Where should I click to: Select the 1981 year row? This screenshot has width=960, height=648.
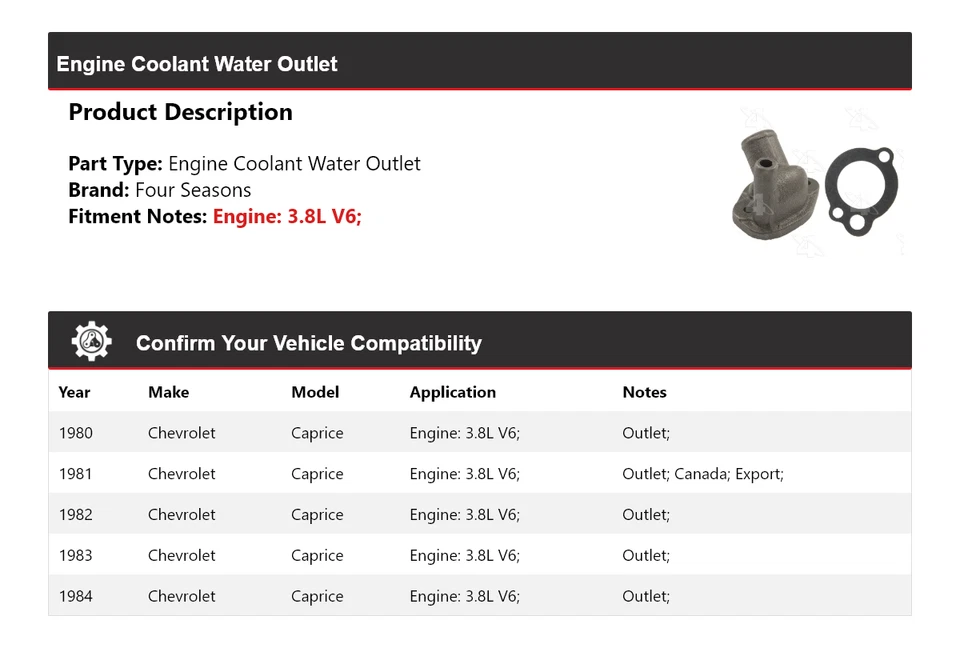click(x=76, y=474)
